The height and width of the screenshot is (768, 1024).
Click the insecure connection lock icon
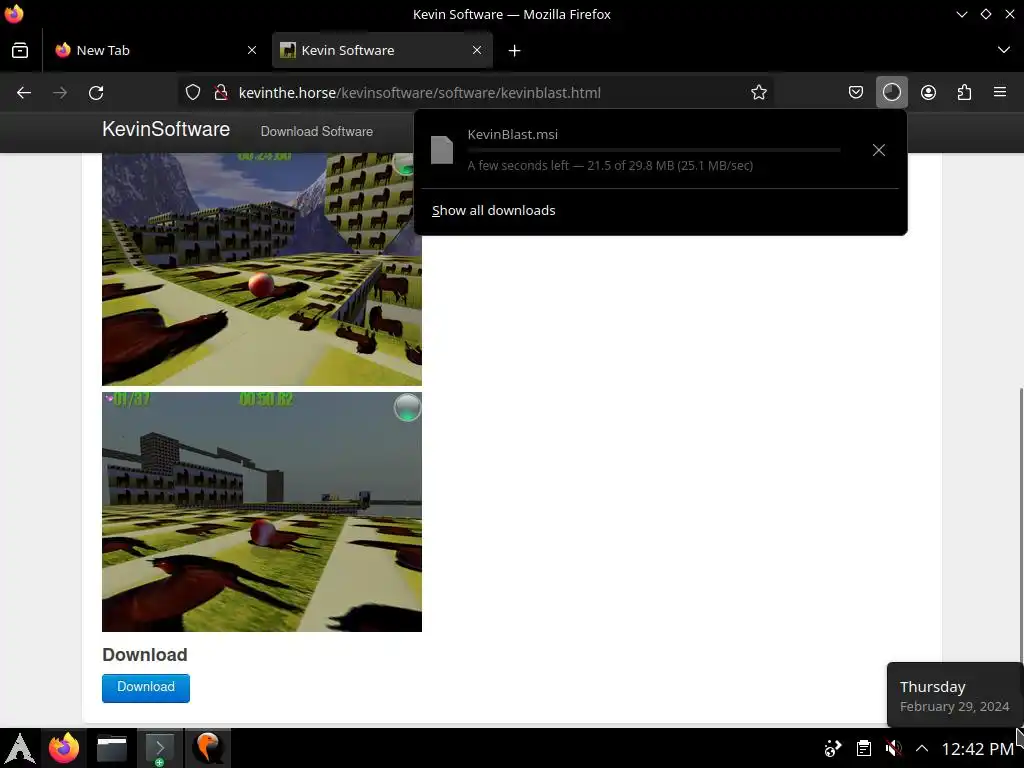pyautogui.click(x=221, y=93)
